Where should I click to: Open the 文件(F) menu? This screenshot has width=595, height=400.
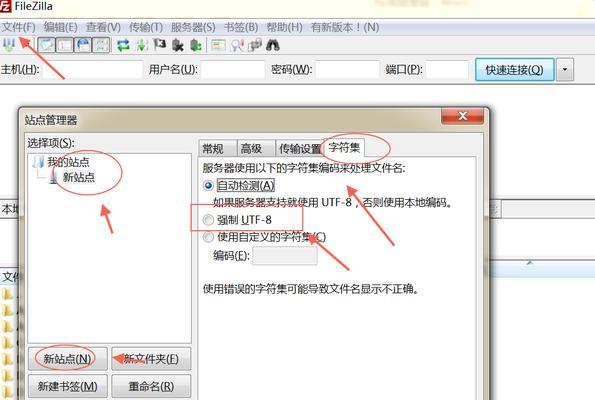click(x=18, y=27)
